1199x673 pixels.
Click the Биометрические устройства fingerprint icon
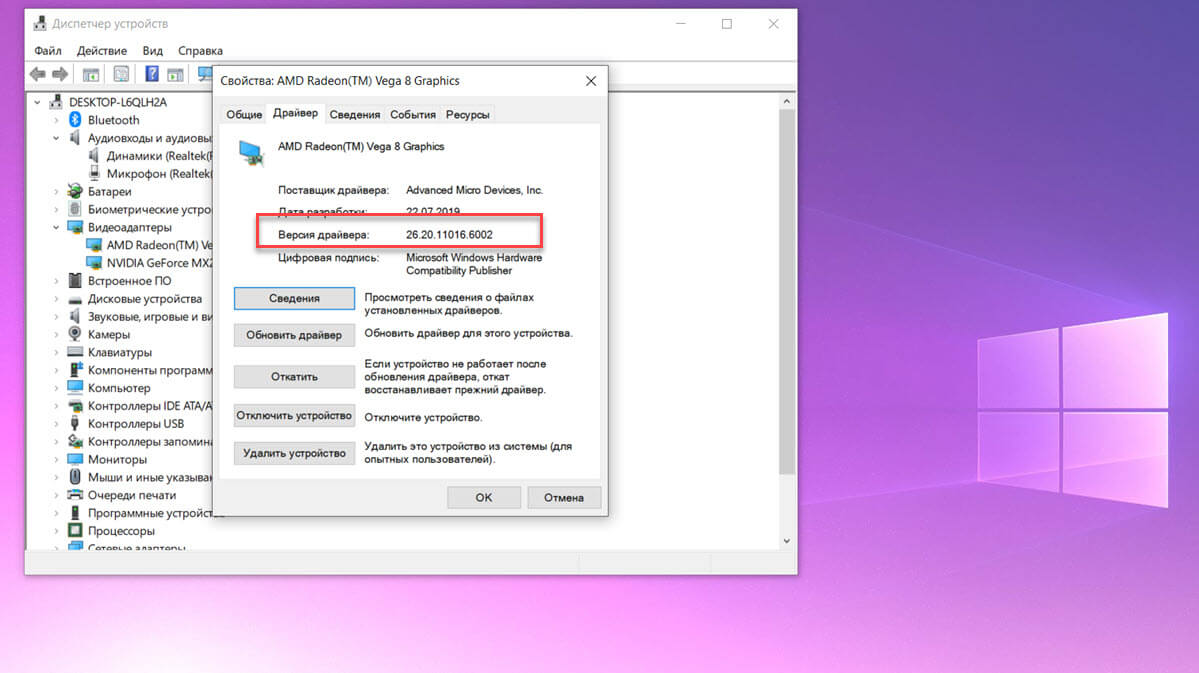tap(75, 209)
